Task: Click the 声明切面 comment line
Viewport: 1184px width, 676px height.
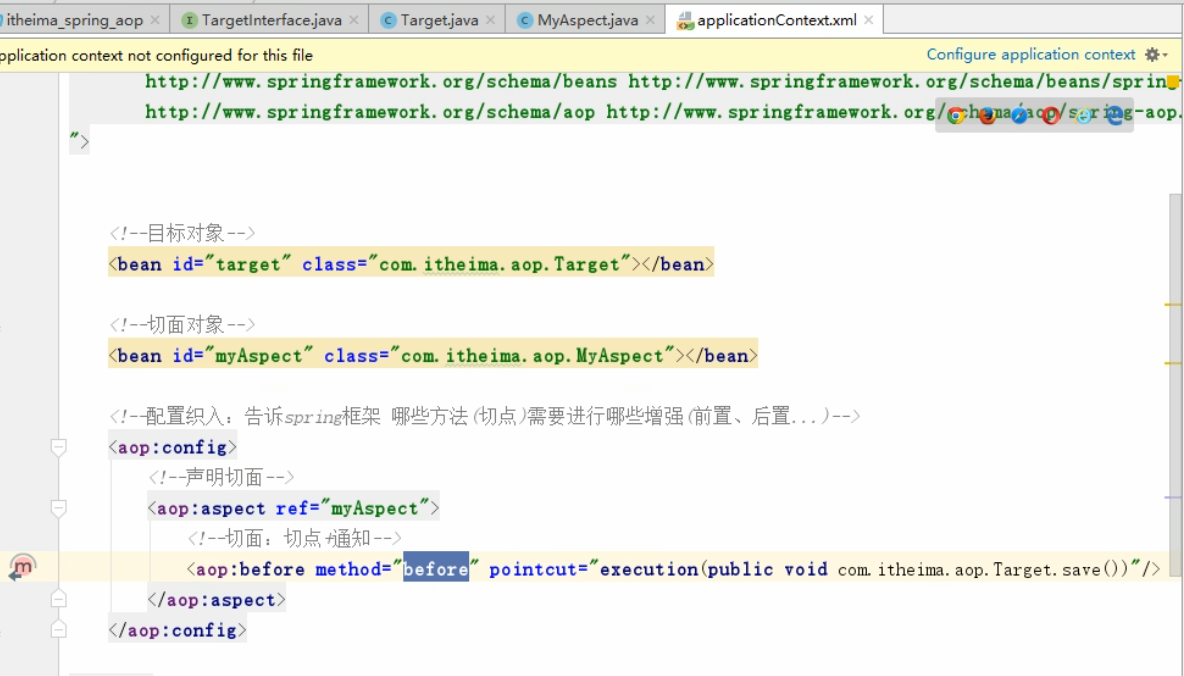Action: click(x=221, y=477)
